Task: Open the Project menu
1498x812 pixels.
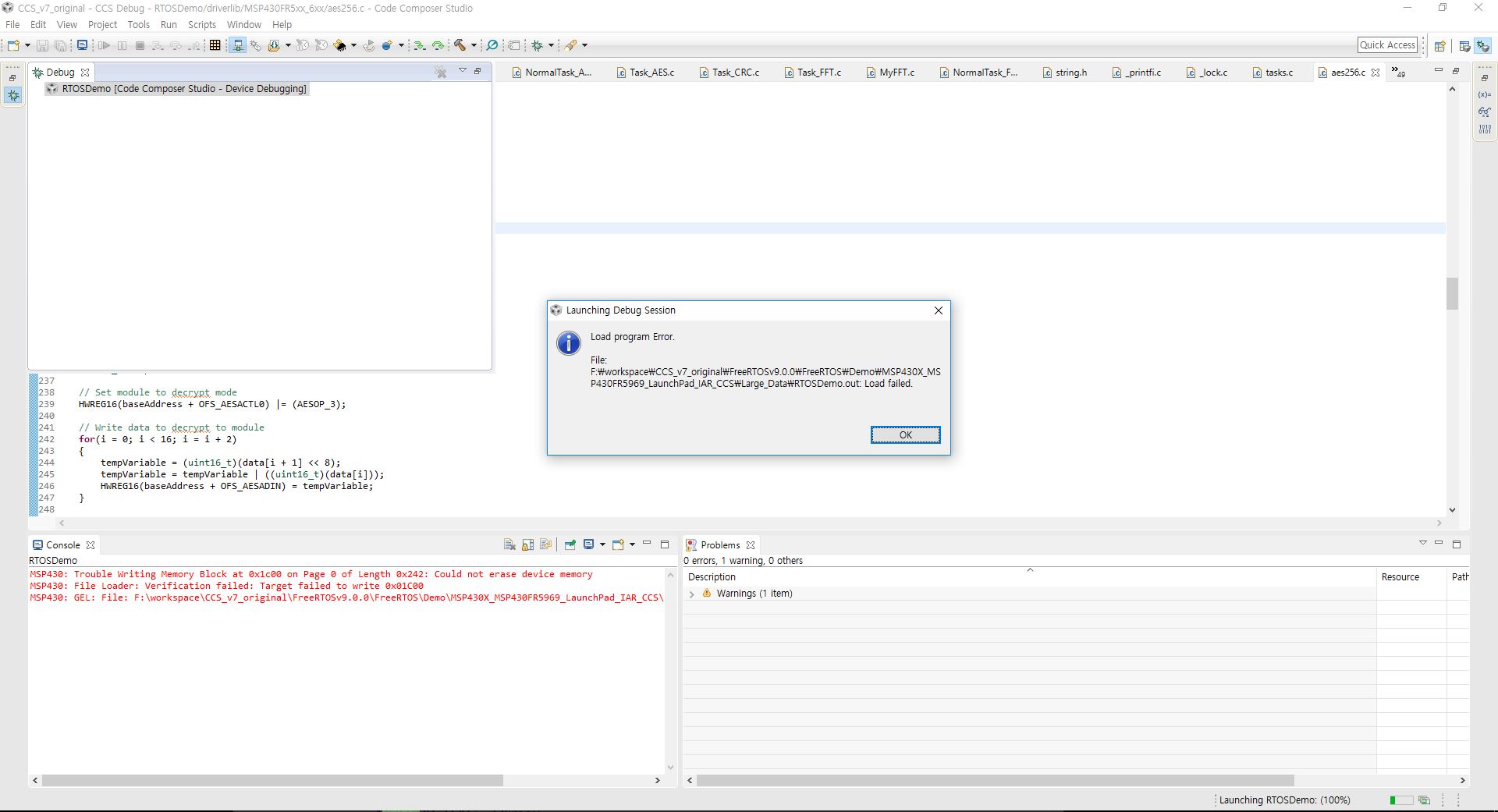Action: tap(102, 24)
